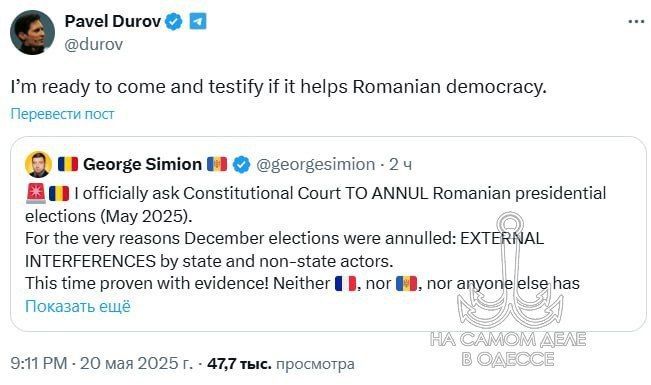The width and height of the screenshot is (651, 385).
Task: Click the red siren emoji in the quoted post
Action: [36, 194]
